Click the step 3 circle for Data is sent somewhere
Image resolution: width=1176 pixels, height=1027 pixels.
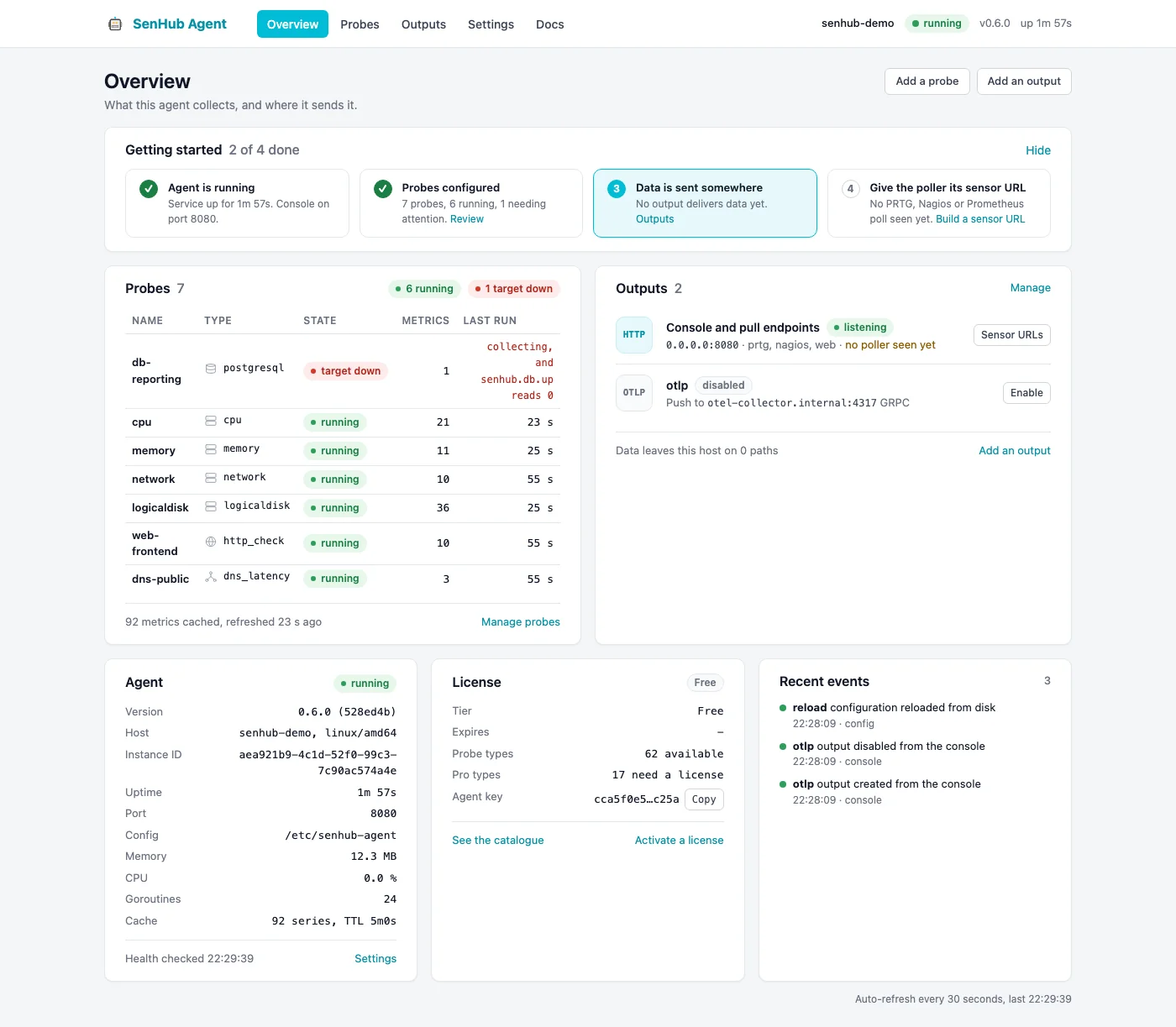coord(617,189)
